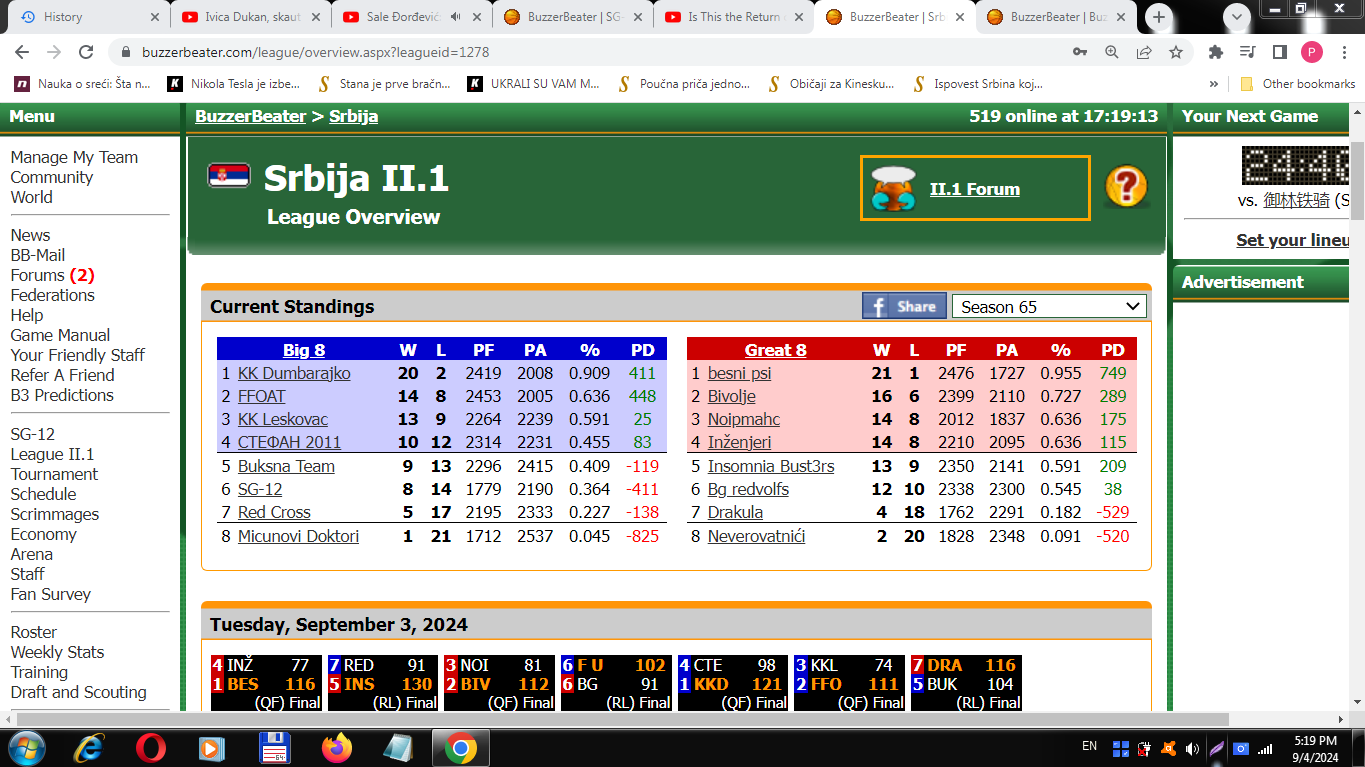Launch Internet Explorer from the taskbar
The width and height of the screenshot is (1365, 767).
pyautogui.click(x=90, y=747)
